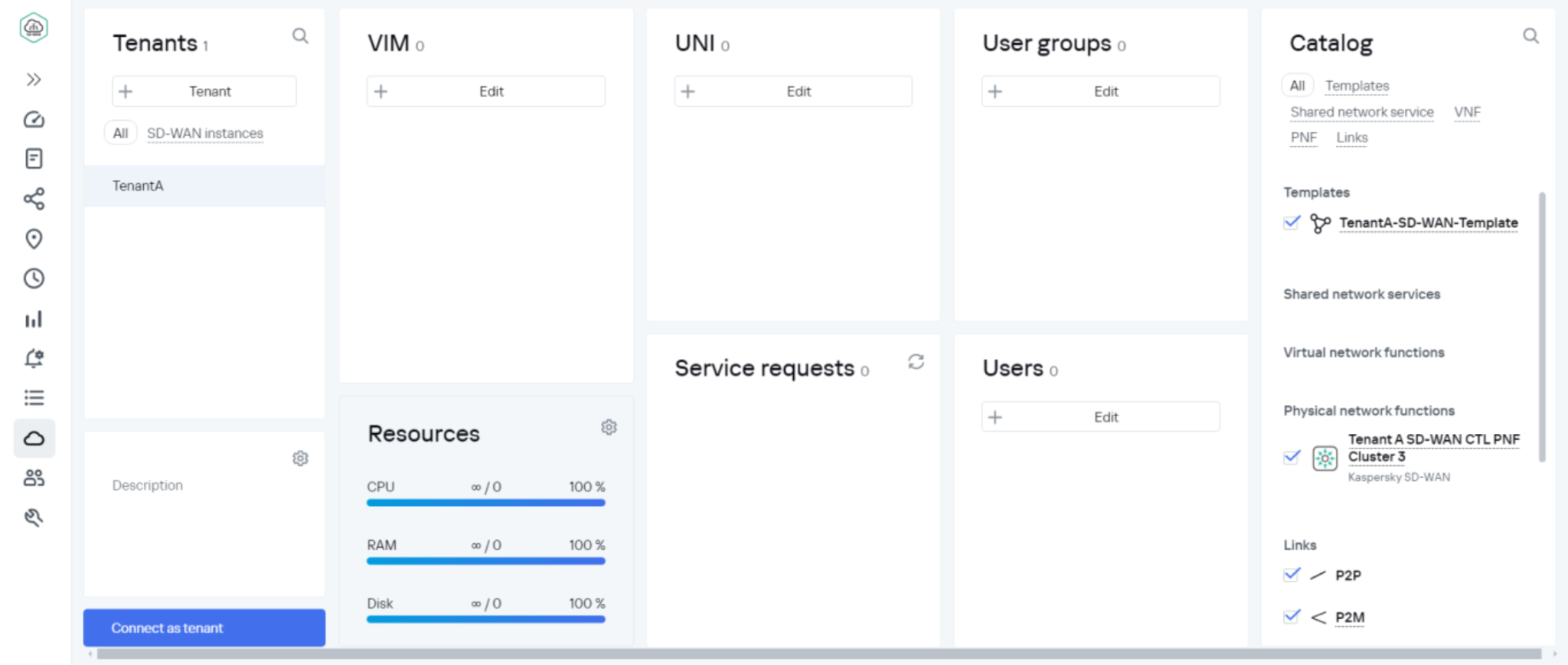Click the wrench tools icon in sidebar
The height and width of the screenshot is (665, 1568).
[x=34, y=518]
